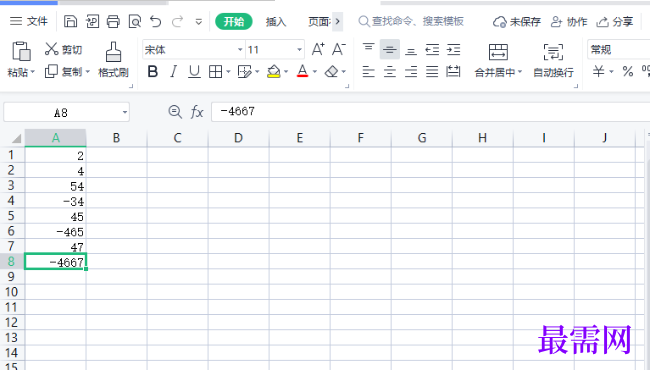Click the formula bar showing -4667
The height and width of the screenshot is (371, 650).
(430, 112)
